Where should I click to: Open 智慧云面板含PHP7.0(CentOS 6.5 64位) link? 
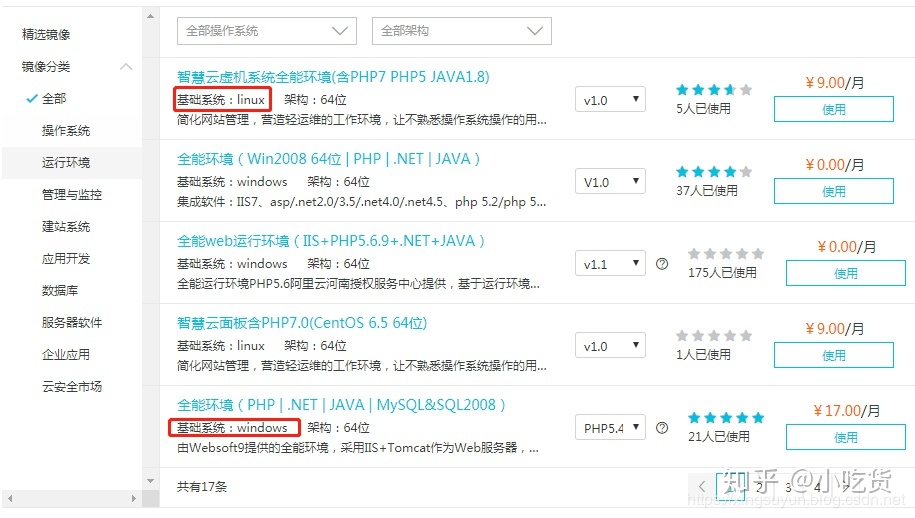pos(302,323)
